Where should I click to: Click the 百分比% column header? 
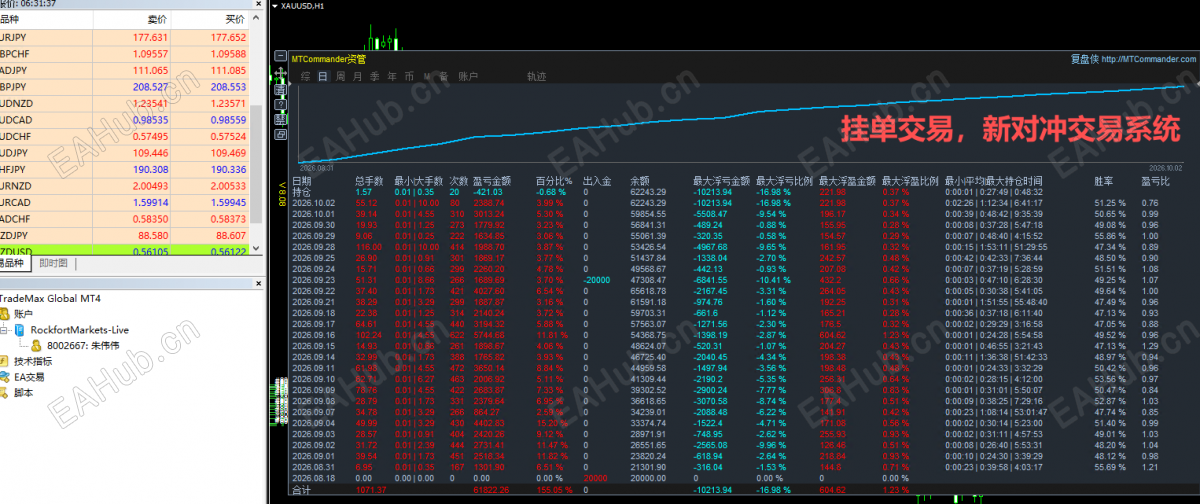pyautogui.click(x=554, y=181)
